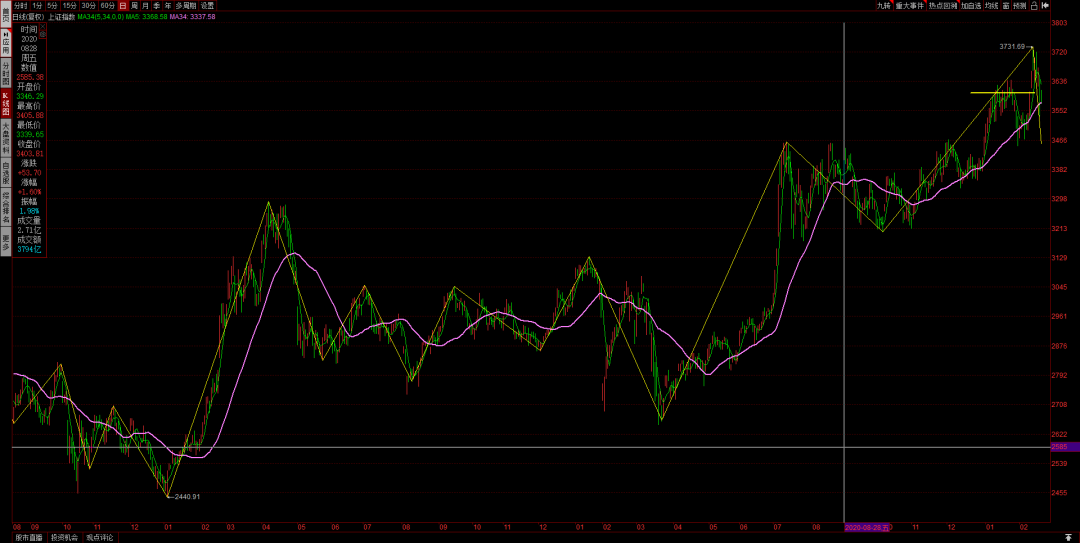The width and height of the screenshot is (1080, 543).
Task: Switch to 季 quarterly period
Action: tap(156, 6)
